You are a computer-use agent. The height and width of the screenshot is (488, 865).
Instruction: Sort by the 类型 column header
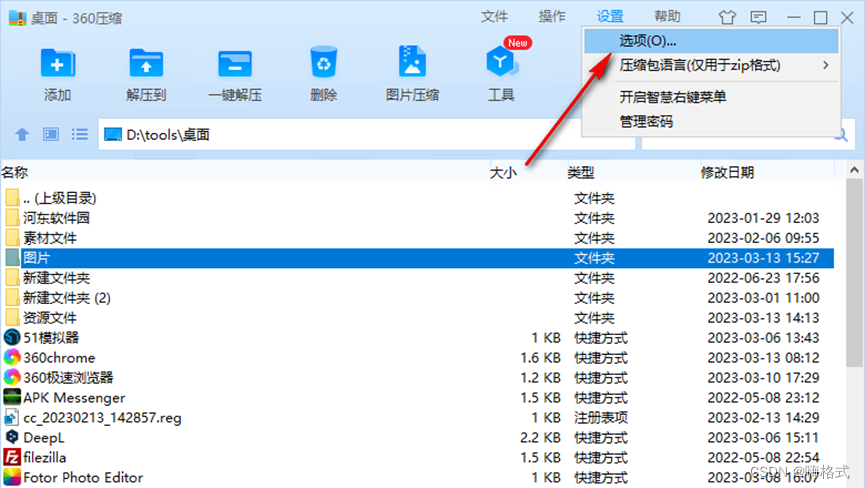581,173
